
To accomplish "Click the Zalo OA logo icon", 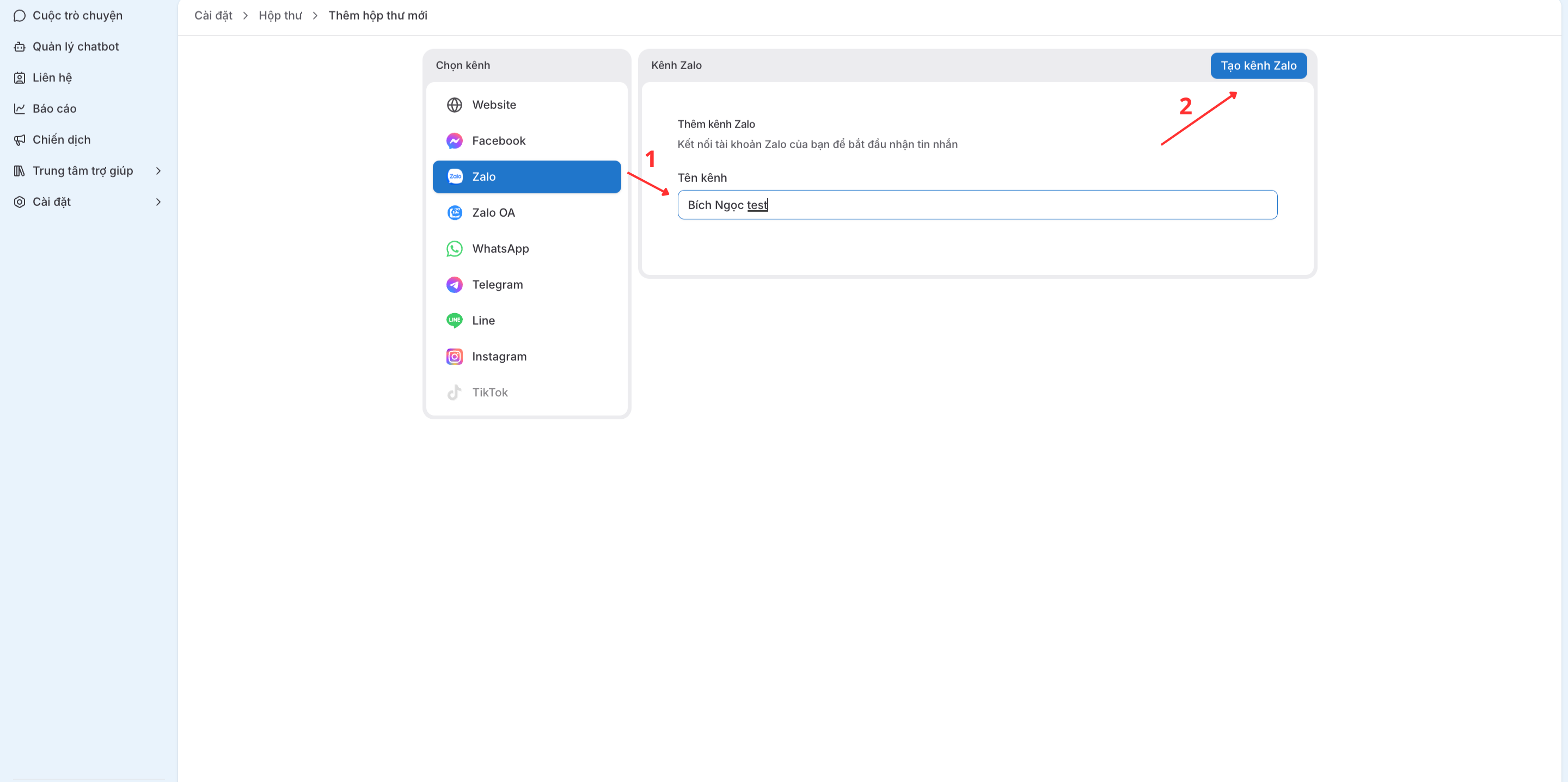I will tap(454, 212).
